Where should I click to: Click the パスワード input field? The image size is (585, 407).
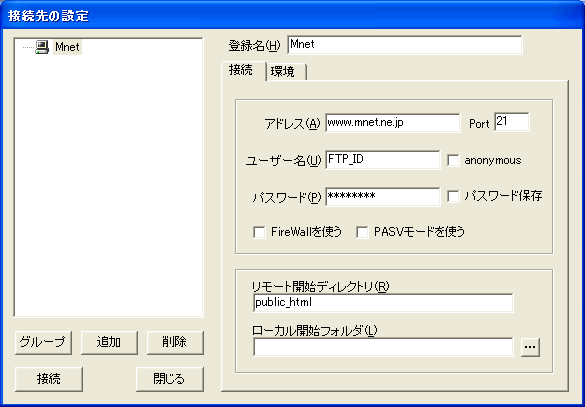pyautogui.click(x=383, y=197)
